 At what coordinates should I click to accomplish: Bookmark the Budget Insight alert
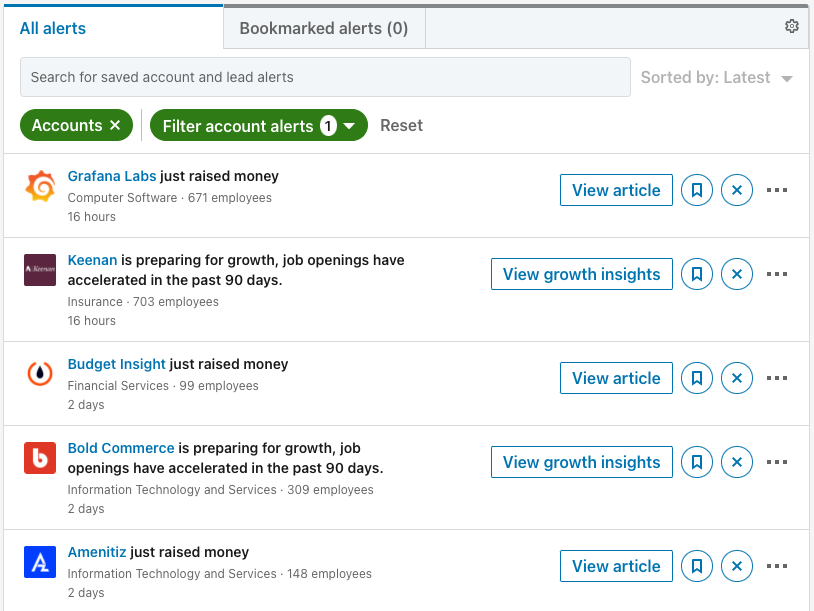pos(697,378)
